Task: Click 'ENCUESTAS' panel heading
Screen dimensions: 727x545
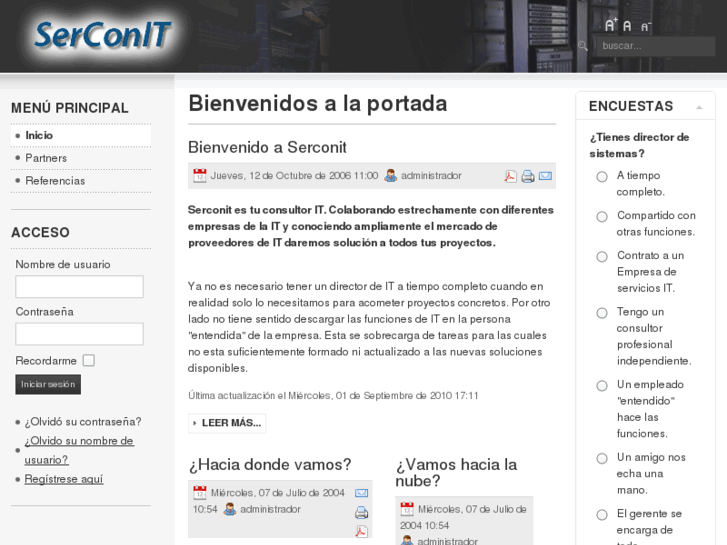Action: pyautogui.click(x=631, y=106)
